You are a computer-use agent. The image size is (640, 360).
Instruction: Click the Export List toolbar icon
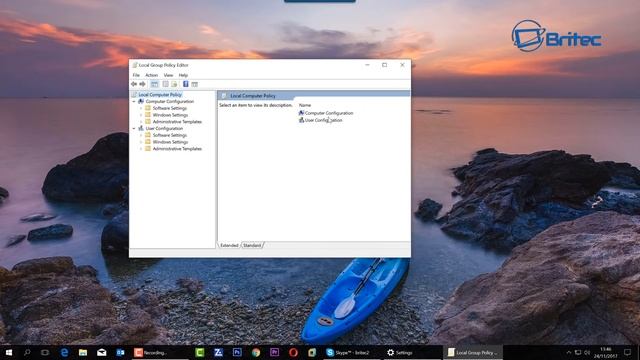click(174, 84)
